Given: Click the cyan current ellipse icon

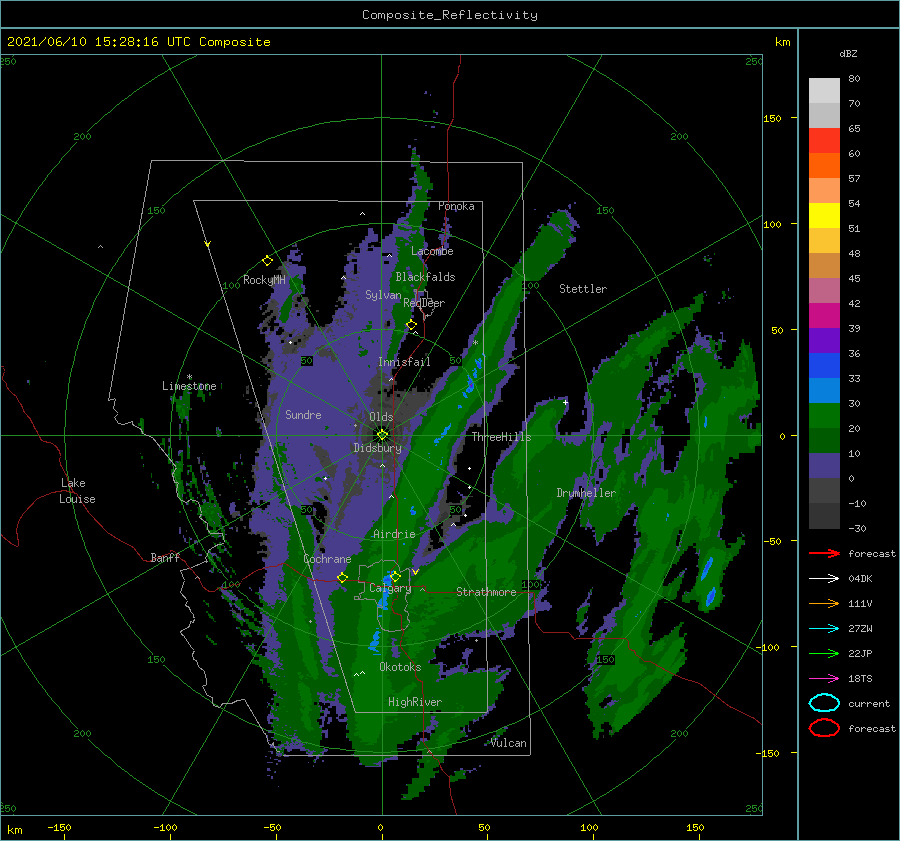Looking at the screenshot, I should point(824,703).
